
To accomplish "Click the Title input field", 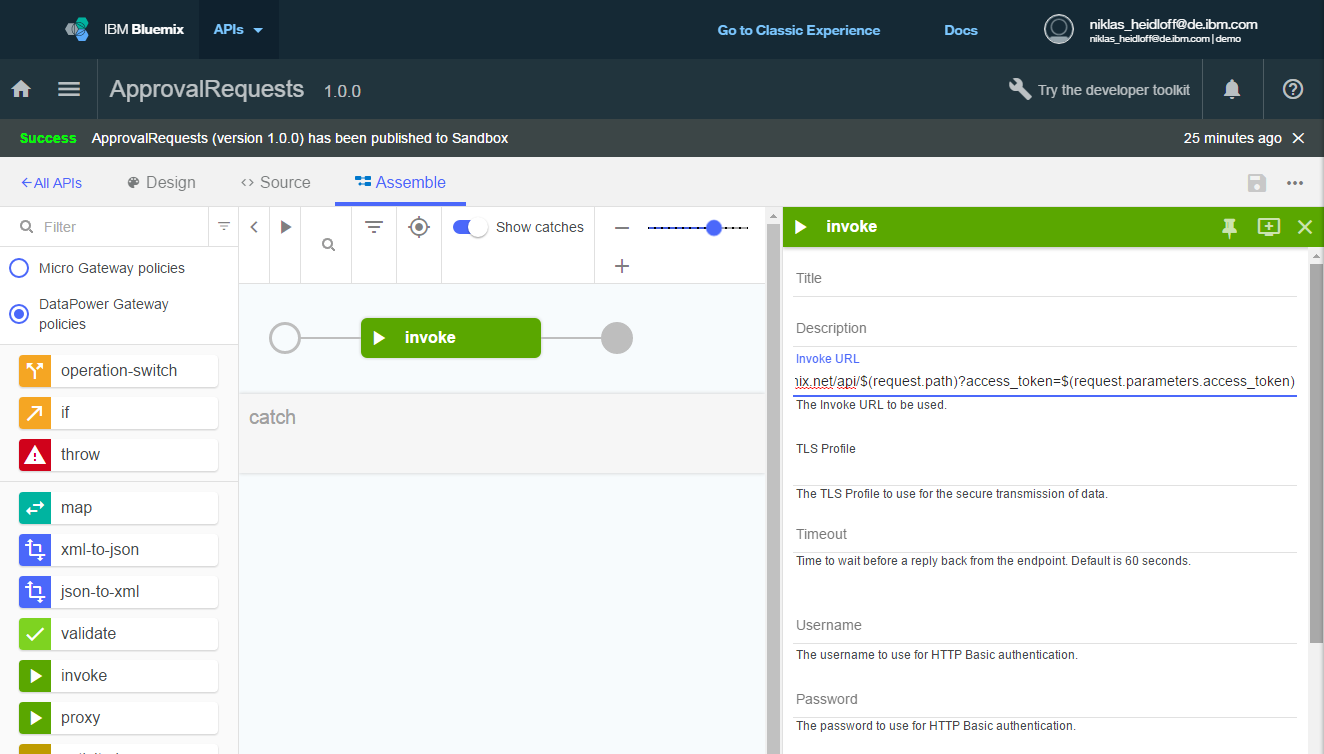I will click(x=1046, y=279).
